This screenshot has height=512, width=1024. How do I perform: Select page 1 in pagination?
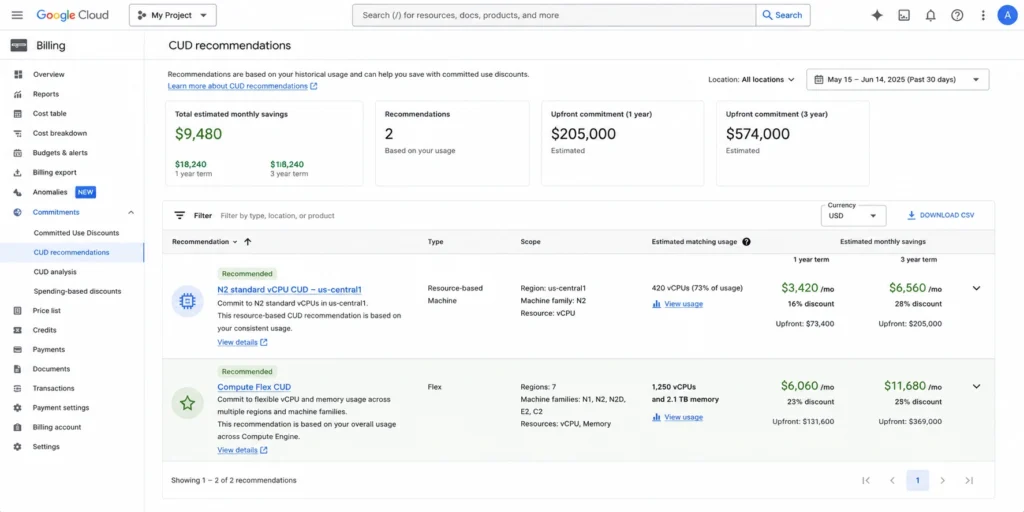(918, 481)
